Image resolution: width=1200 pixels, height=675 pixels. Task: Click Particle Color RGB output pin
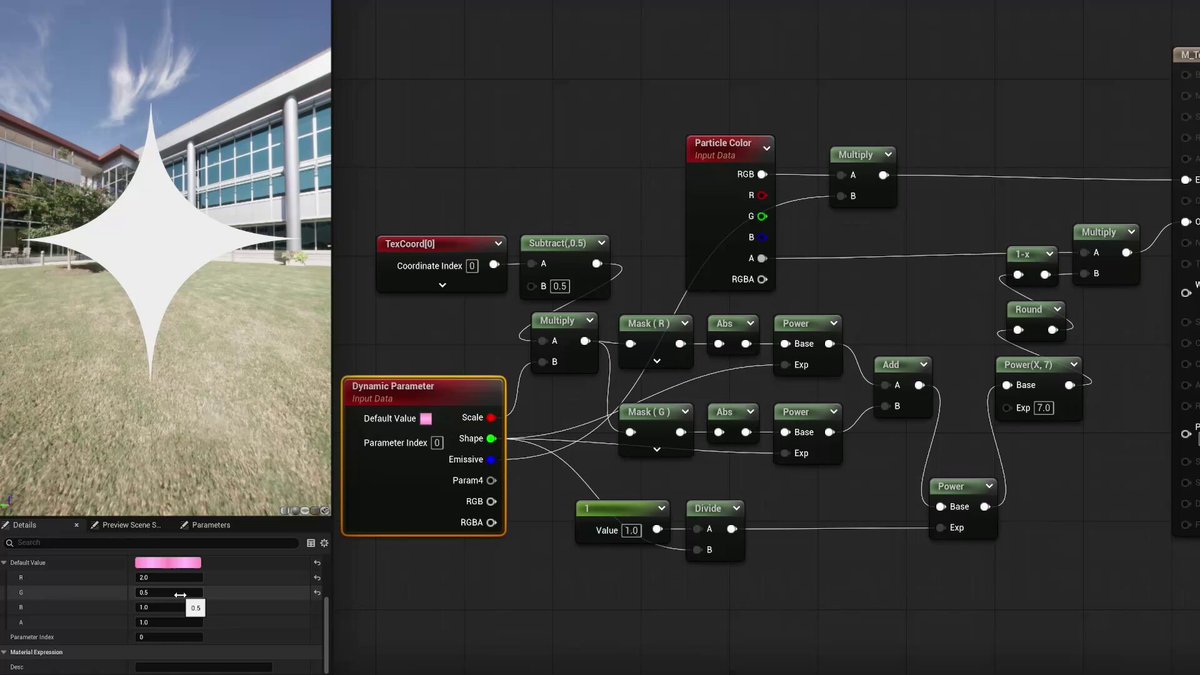(762, 174)
